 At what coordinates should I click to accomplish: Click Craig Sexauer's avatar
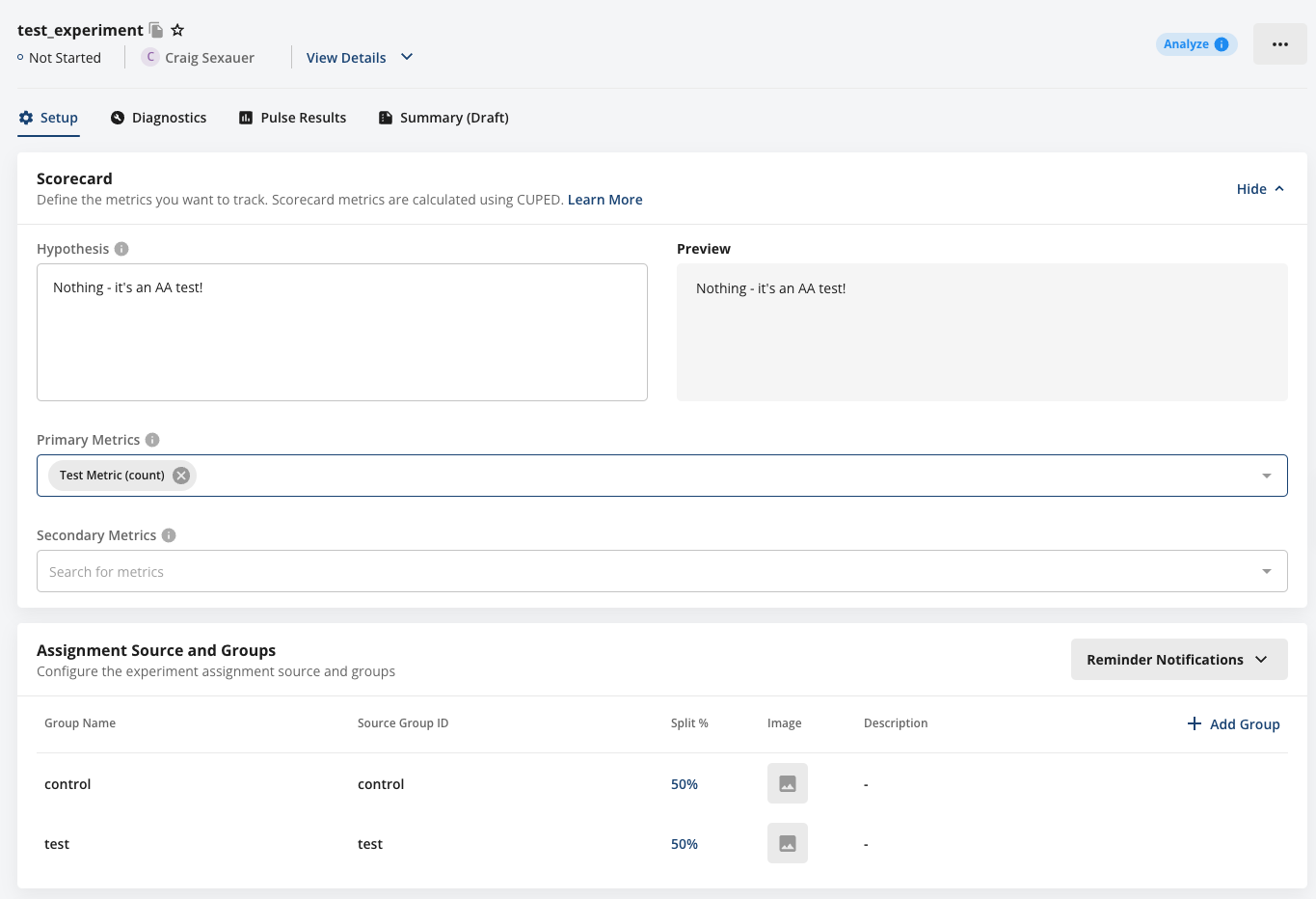150,57
